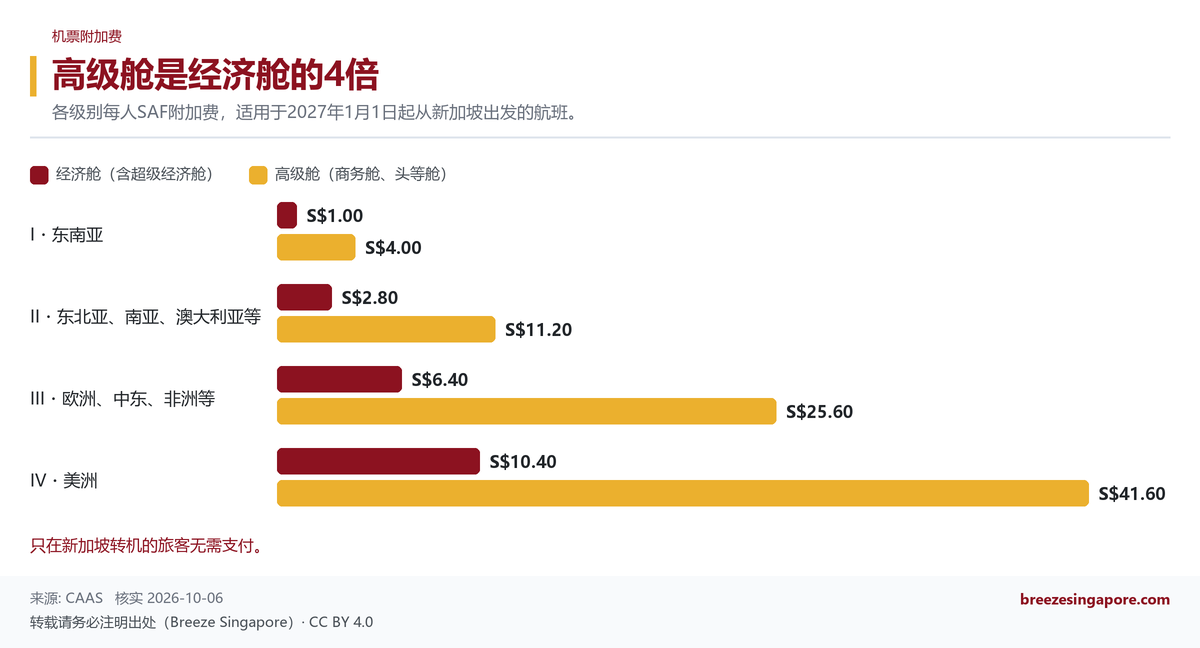Select the III · 欧洲、中东、非洲等 row label

[x=123, y=399]
